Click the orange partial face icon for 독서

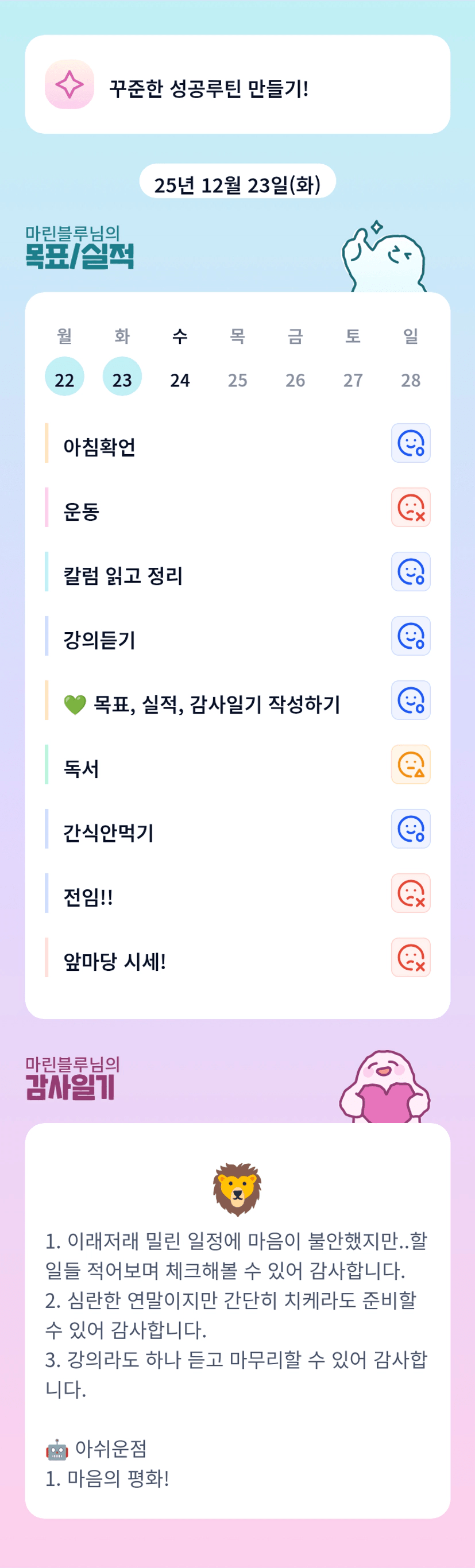pos(411,765)
